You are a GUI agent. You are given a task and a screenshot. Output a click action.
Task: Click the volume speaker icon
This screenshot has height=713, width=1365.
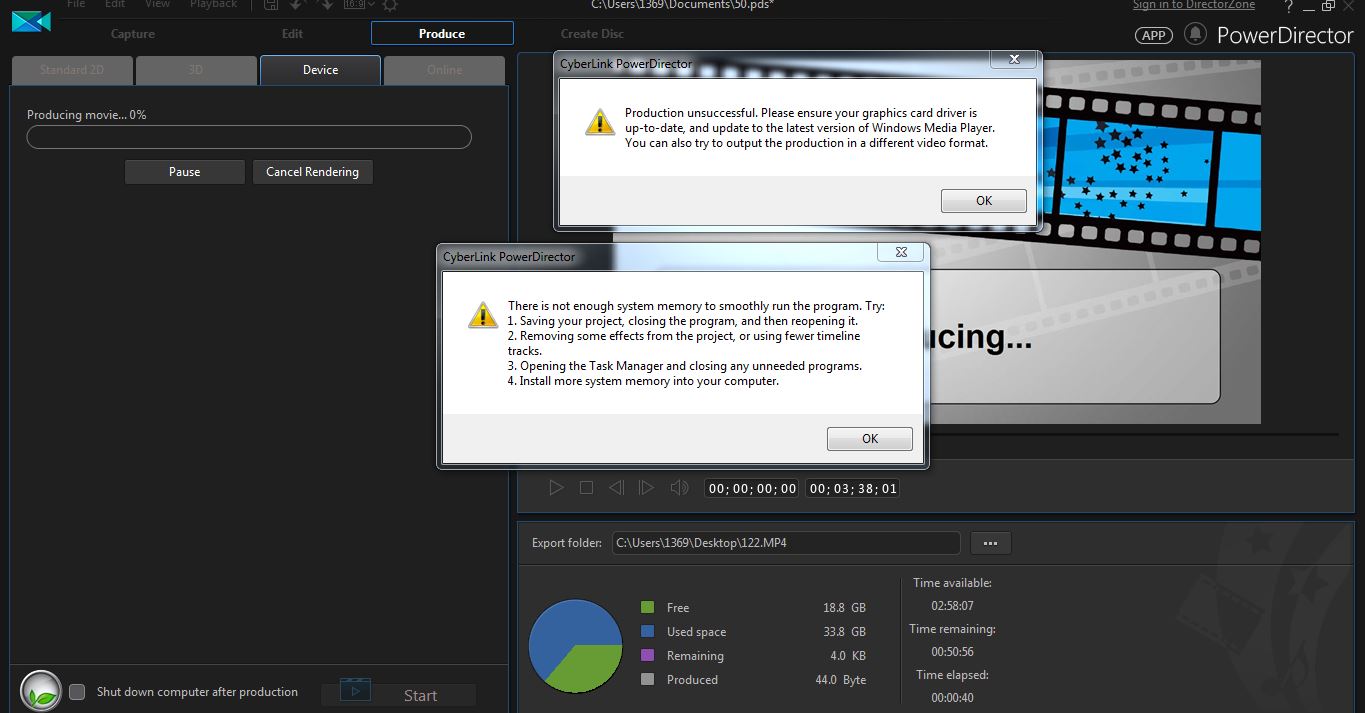point(680,488)
